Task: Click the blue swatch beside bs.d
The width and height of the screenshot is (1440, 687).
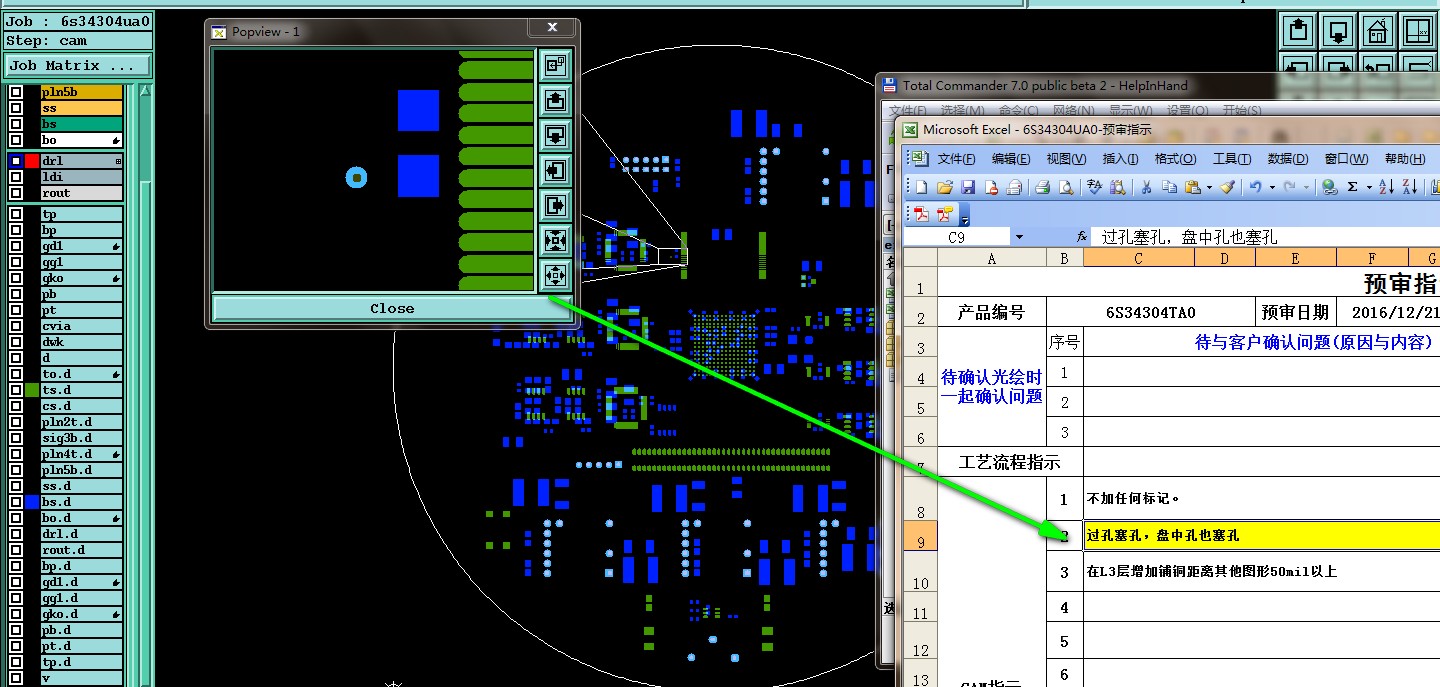Action: coord(32,502)
